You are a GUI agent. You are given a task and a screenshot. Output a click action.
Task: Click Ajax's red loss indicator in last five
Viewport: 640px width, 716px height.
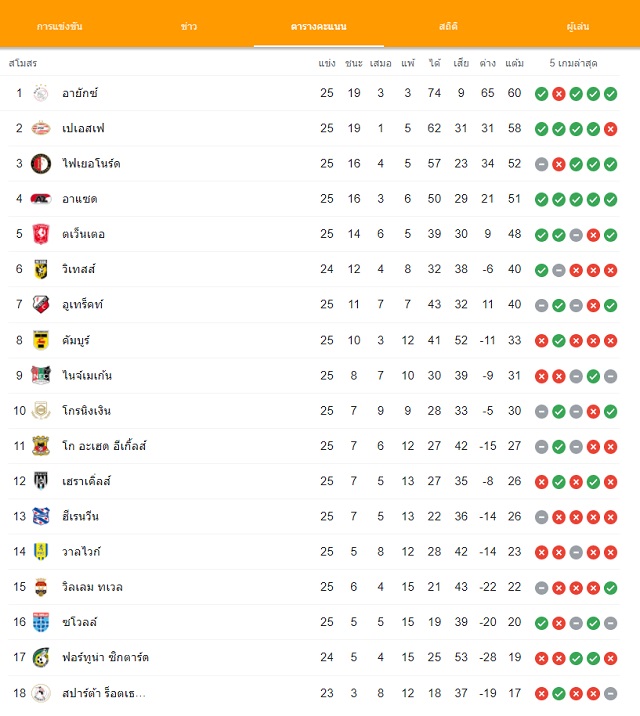559,94
